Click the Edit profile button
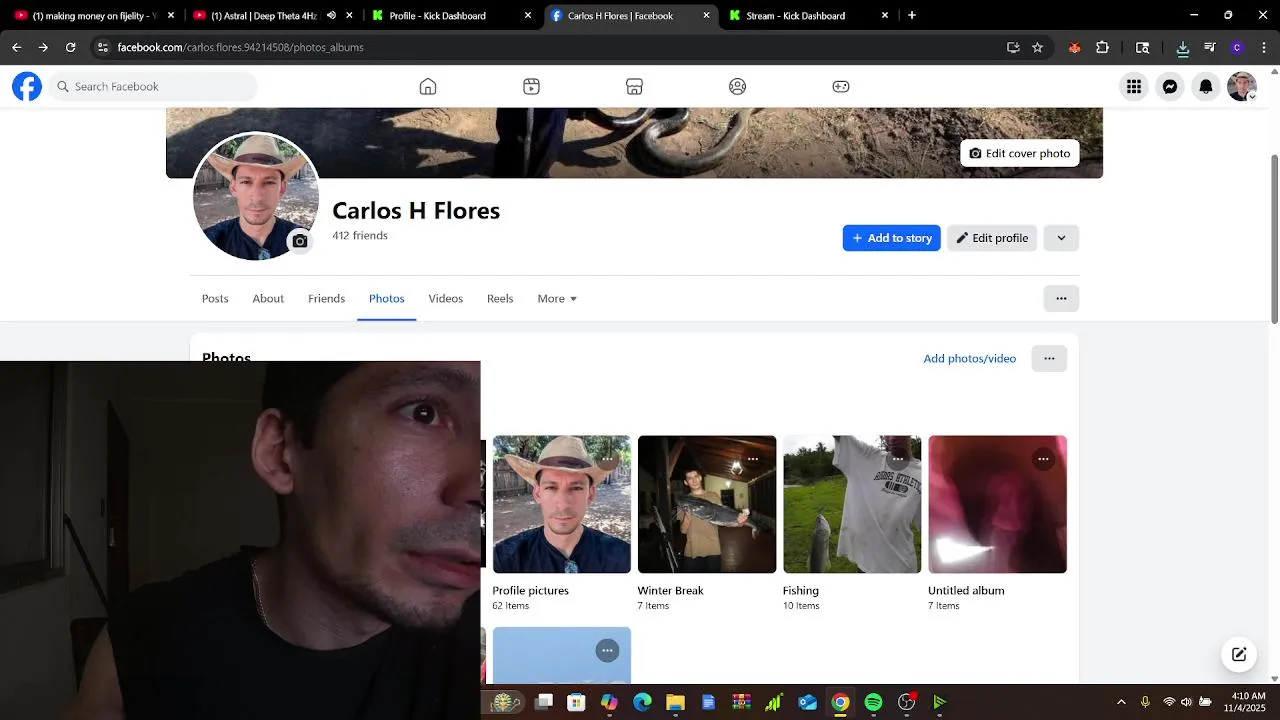Viewport: 1280px width, 720px height. pyautogui.click(x=992, y=238)
